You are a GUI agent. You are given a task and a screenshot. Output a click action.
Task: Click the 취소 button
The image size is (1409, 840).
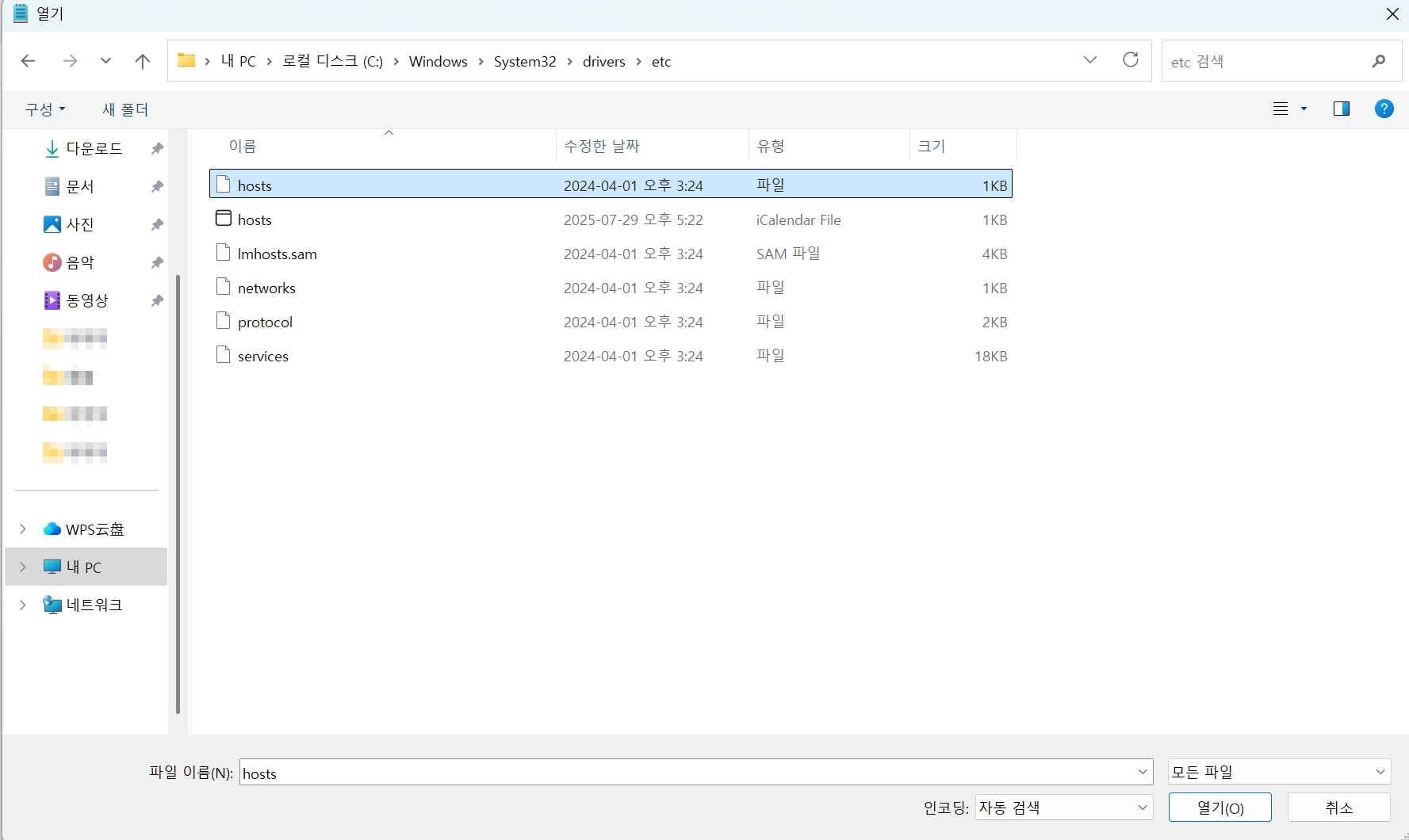(x=1338, y=808)
